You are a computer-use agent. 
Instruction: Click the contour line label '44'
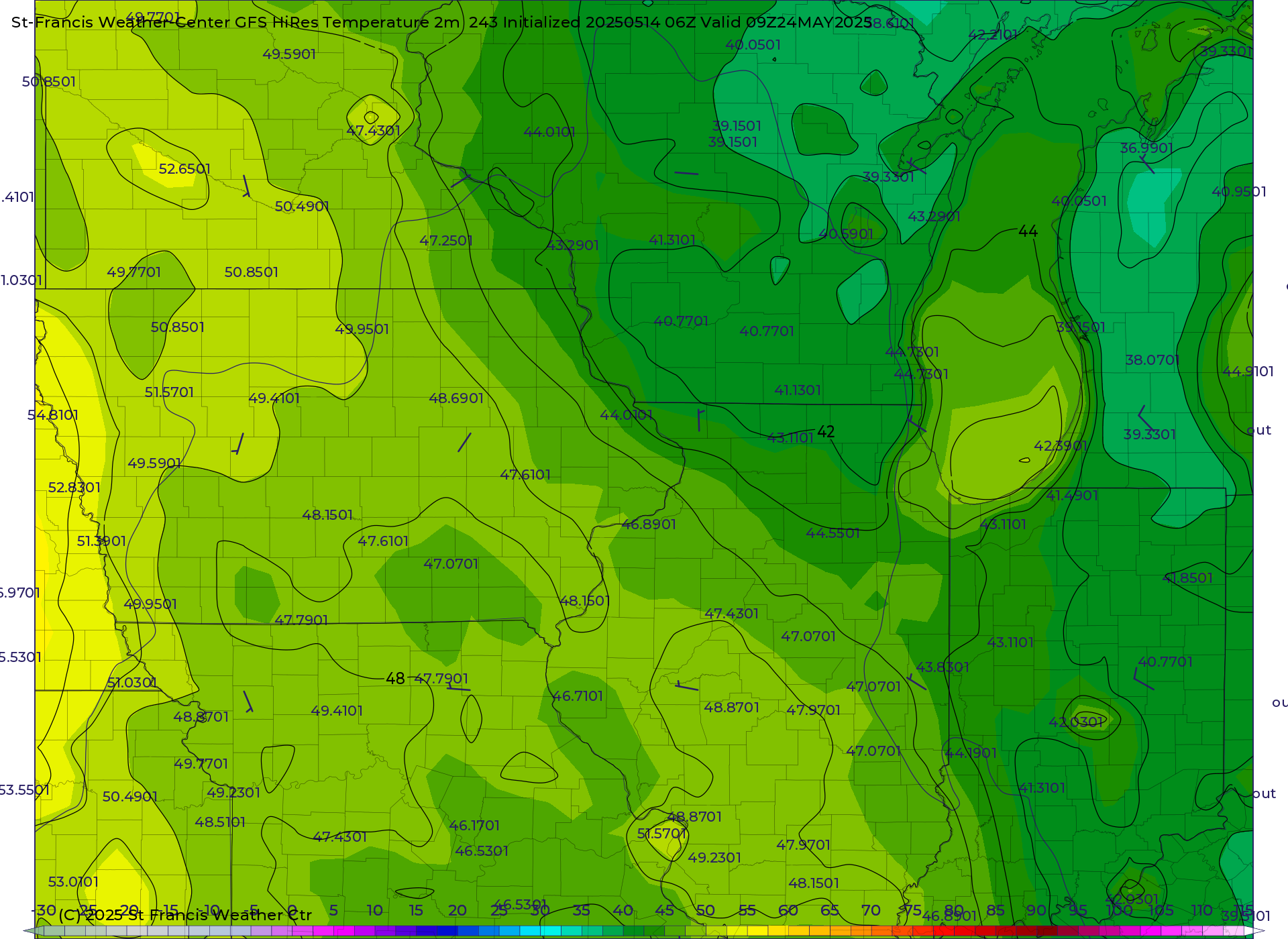[x=1028, y=231]
